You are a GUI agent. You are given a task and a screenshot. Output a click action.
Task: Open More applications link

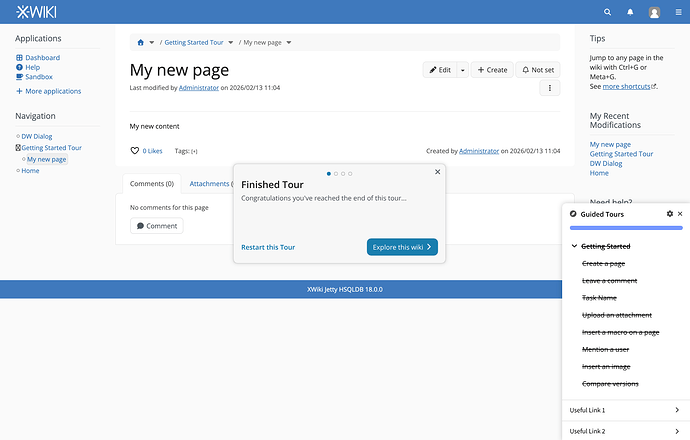tap(53, 91)
